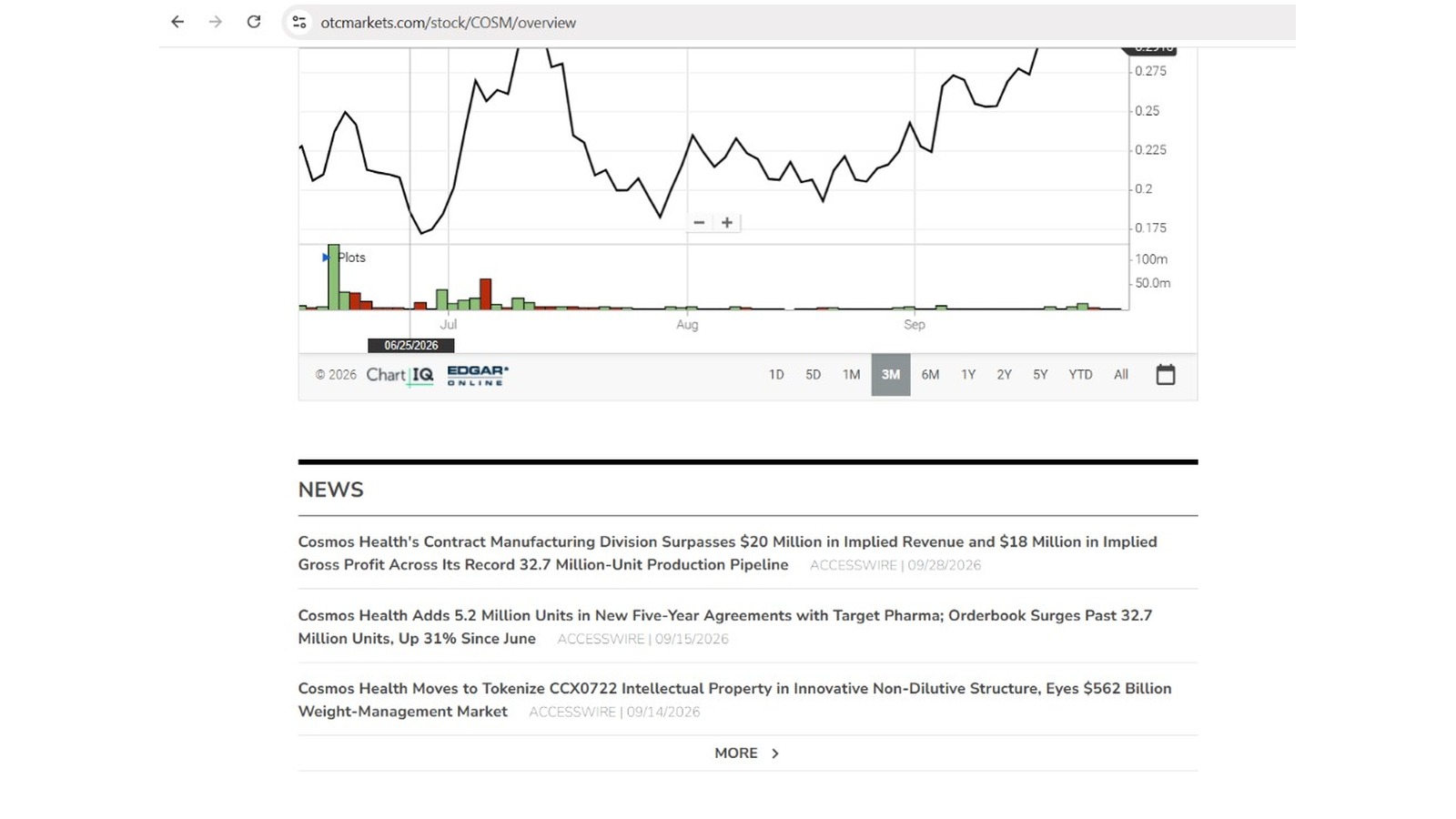Click MORE to see additional news
Screen dimensions: 1456x819
point(735,753)
